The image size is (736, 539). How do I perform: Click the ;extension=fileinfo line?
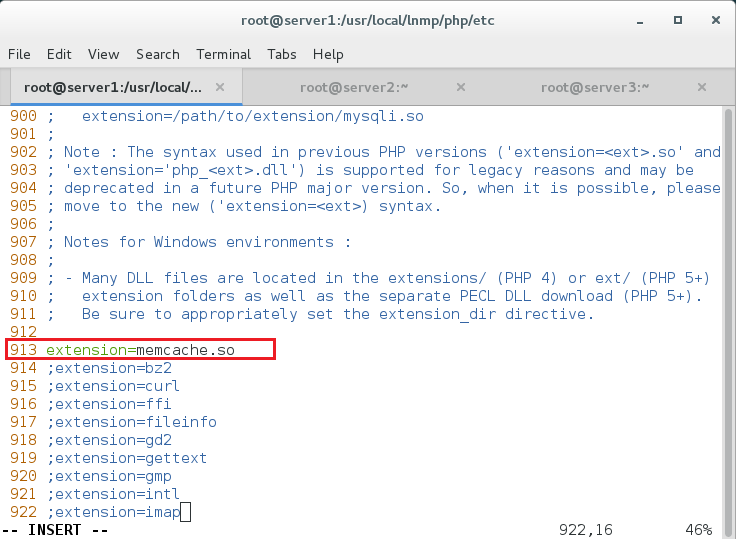pyautogui.click(x=131, y=422)
